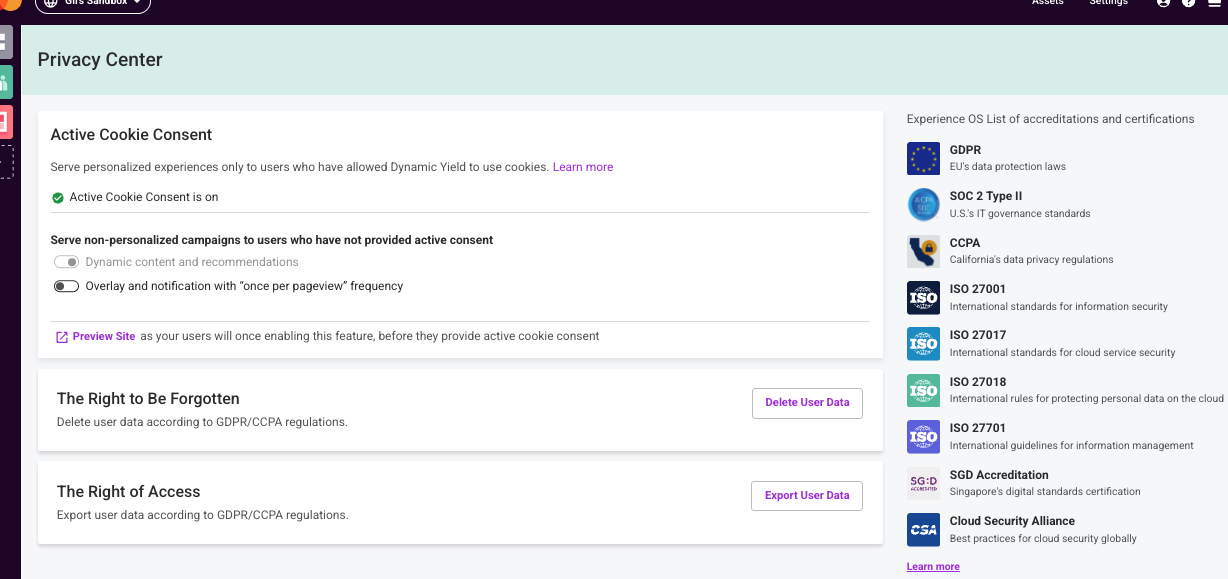Screen dimensions: 1228x579
Task: Click the orange logo in the top-left corner
Action: pos(10,4)
